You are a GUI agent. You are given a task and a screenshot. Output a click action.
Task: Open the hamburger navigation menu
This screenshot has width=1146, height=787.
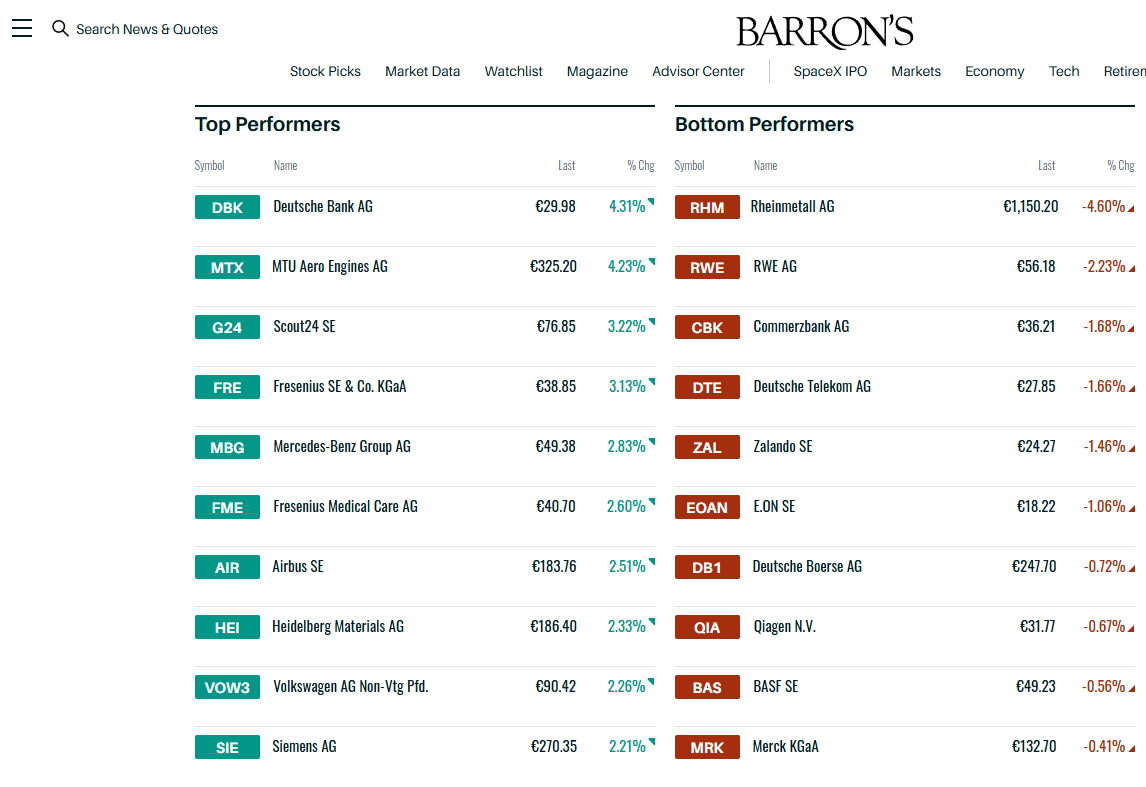point(22,28)
